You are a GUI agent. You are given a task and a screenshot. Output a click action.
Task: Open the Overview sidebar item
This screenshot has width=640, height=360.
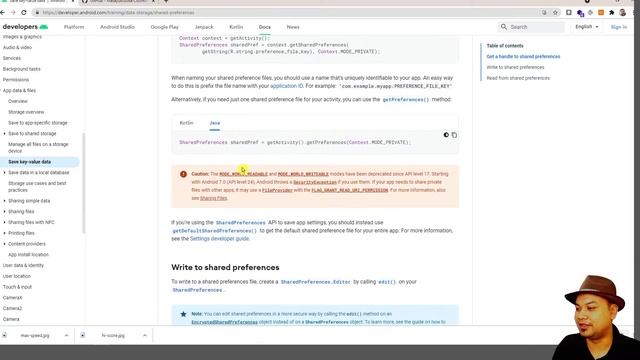point(18,101)
